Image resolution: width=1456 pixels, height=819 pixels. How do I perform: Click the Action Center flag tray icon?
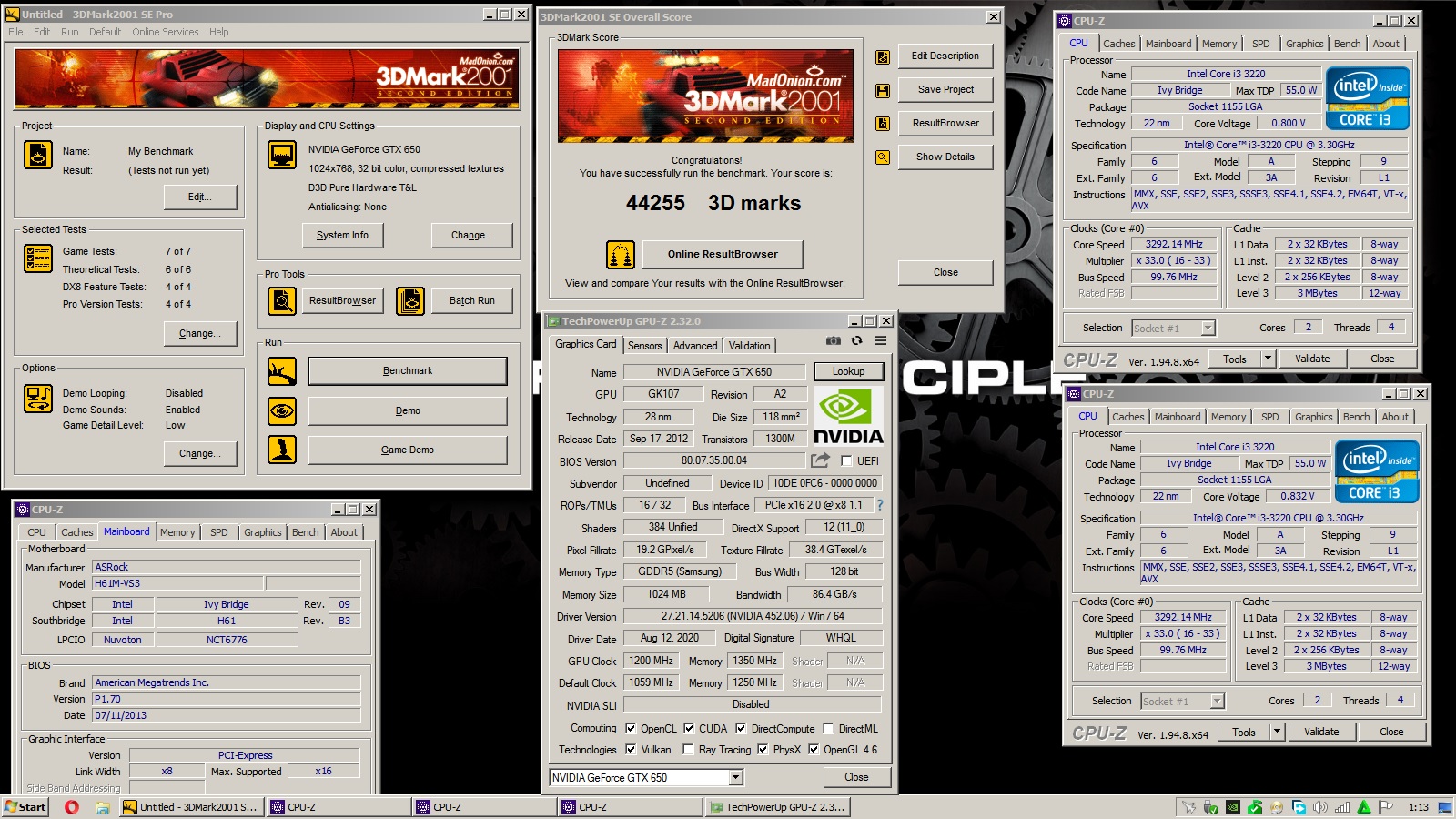click(1386, 807)
